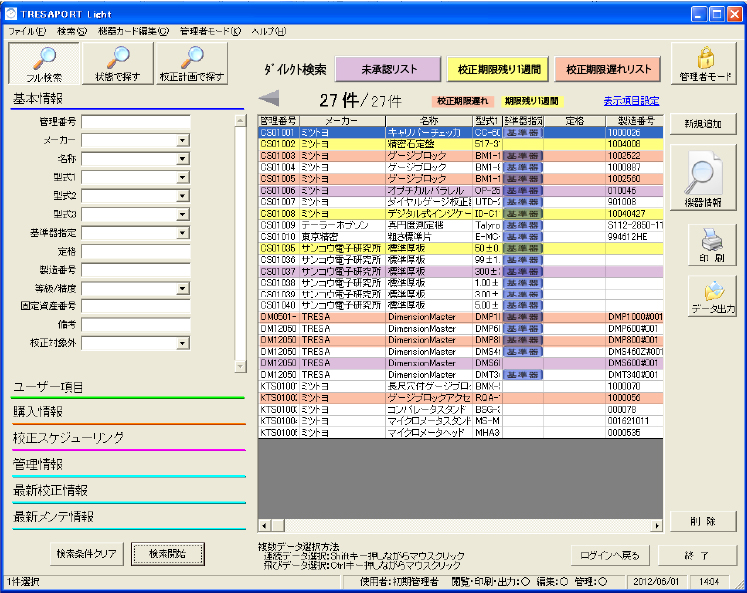This screenshot has width=747, height=593.
Task: Expand the 購入情報 section
Action: pyautogui.click(x=40, y=412)
